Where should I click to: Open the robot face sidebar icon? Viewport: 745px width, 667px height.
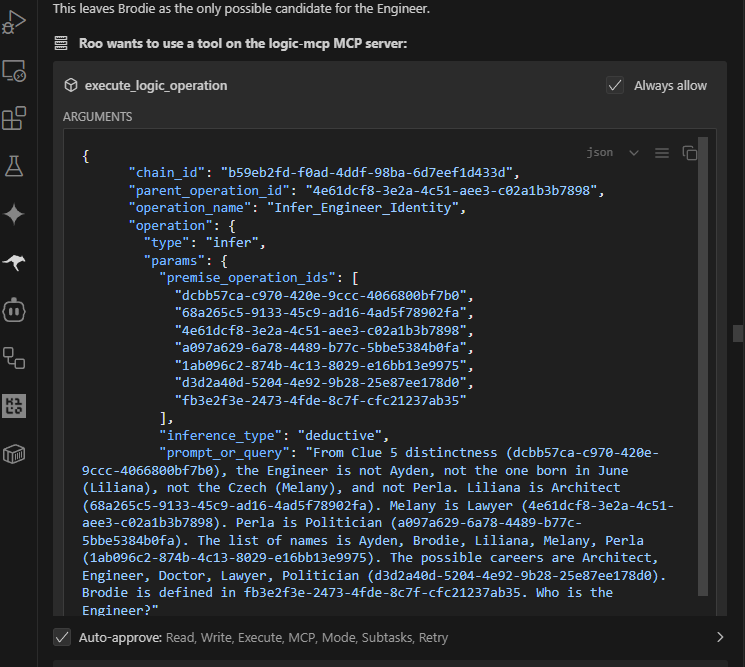point(14,310)
